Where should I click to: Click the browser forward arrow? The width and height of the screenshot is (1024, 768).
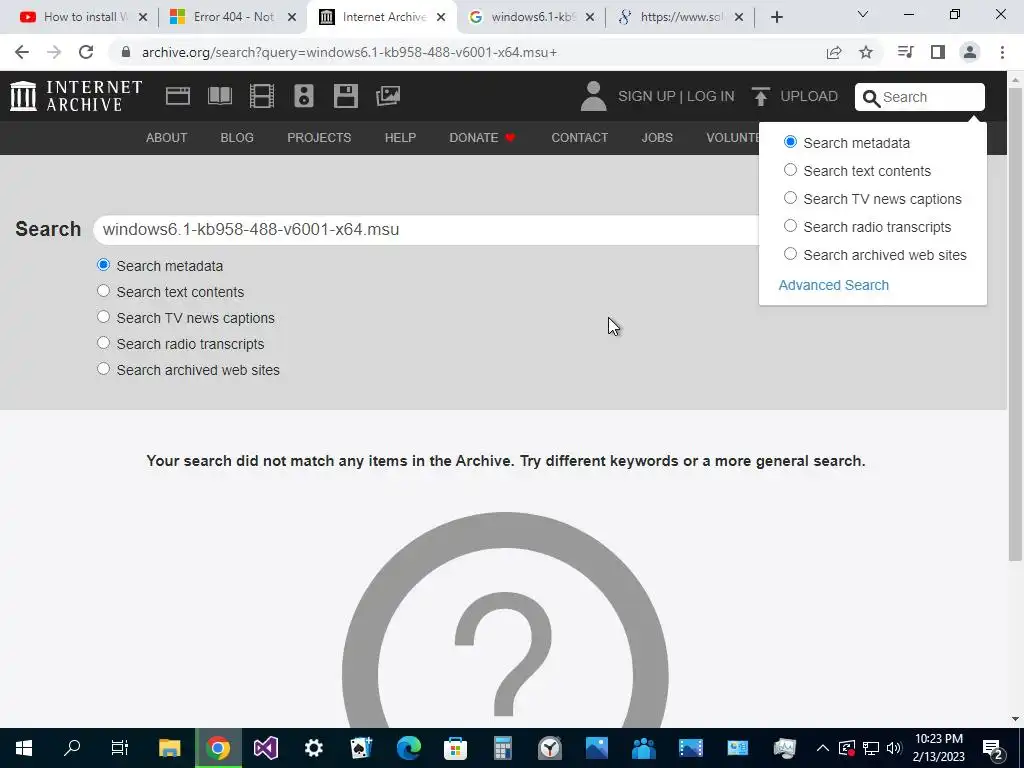point(54,52)
